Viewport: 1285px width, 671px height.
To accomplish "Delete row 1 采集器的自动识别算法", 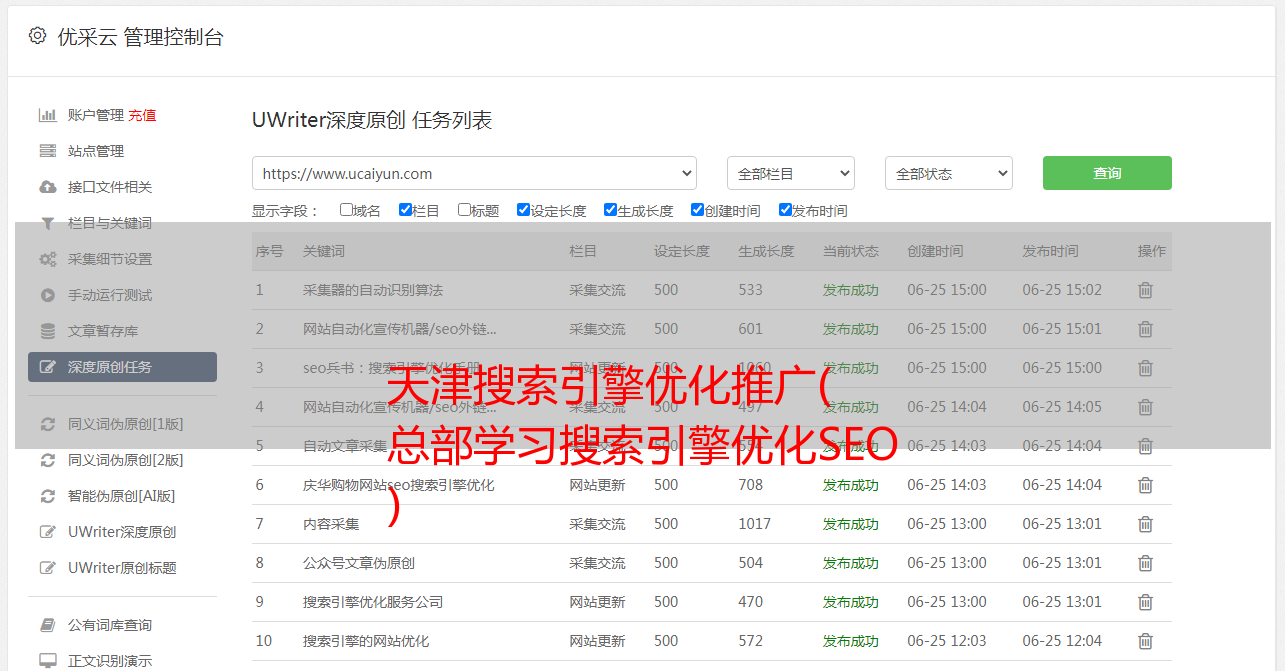I will coord(1145,290).
